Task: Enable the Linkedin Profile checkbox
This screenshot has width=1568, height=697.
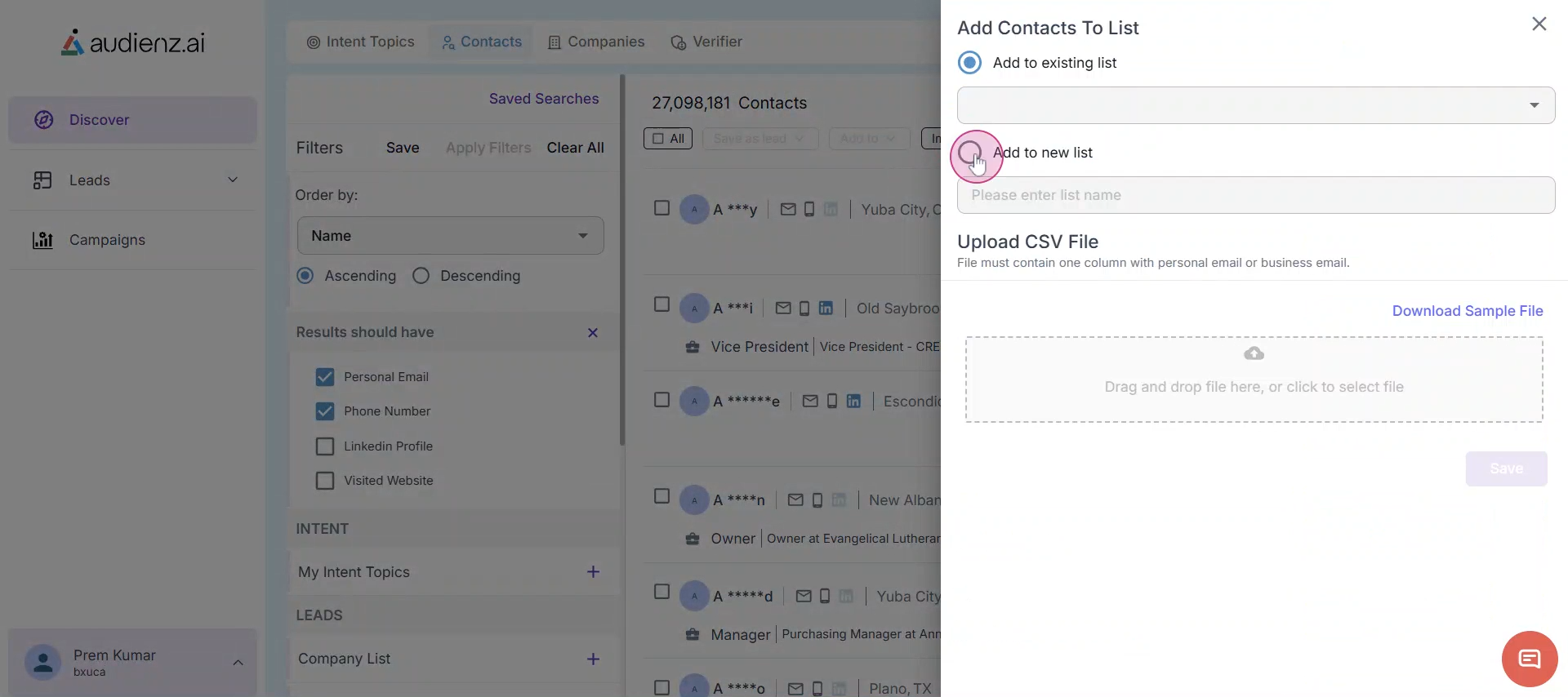Action: 325,446
